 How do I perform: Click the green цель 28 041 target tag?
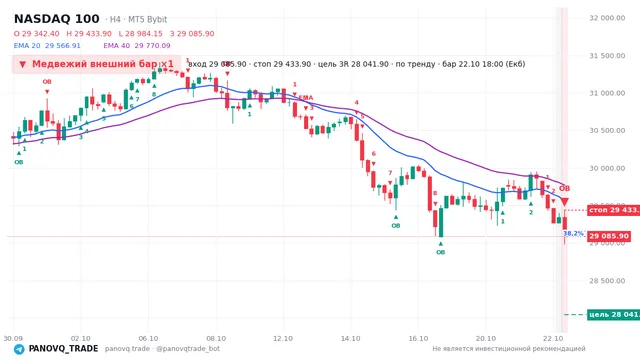(x=613, y=315)
